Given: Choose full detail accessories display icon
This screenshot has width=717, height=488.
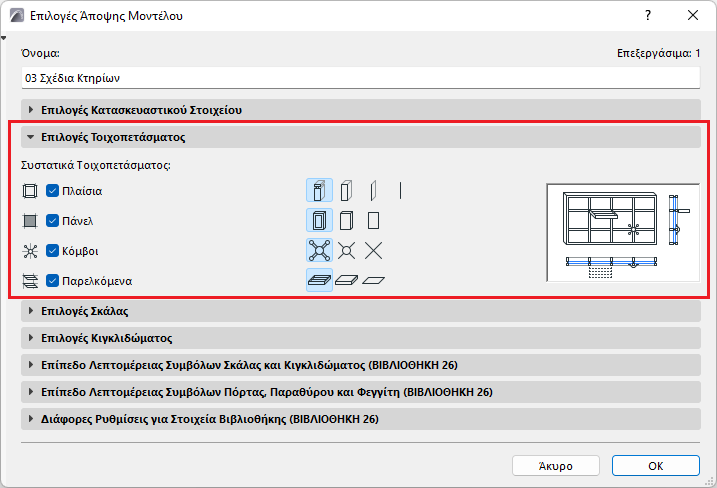Looking at the screenshot, I should point(319,281).
